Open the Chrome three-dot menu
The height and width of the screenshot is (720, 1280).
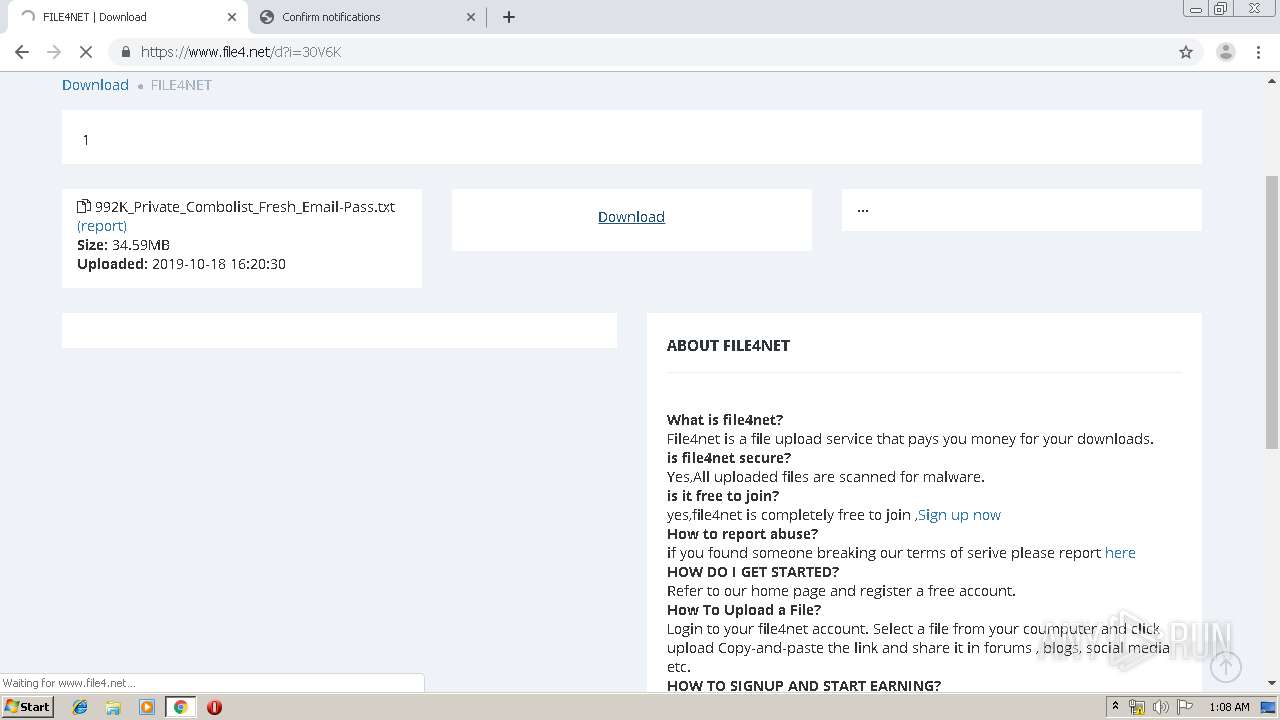1258,52
